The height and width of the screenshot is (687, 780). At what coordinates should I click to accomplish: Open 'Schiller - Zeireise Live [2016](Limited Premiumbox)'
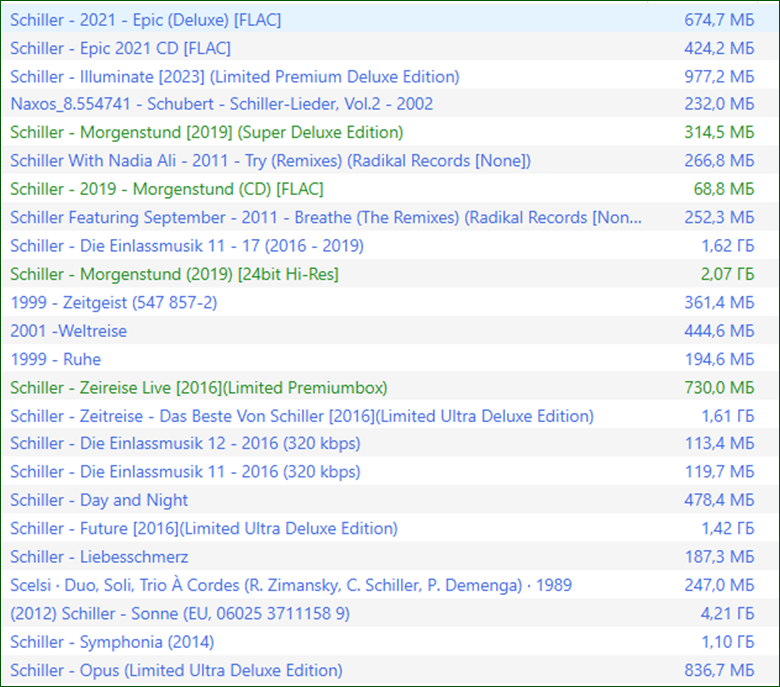pos(198,387)
